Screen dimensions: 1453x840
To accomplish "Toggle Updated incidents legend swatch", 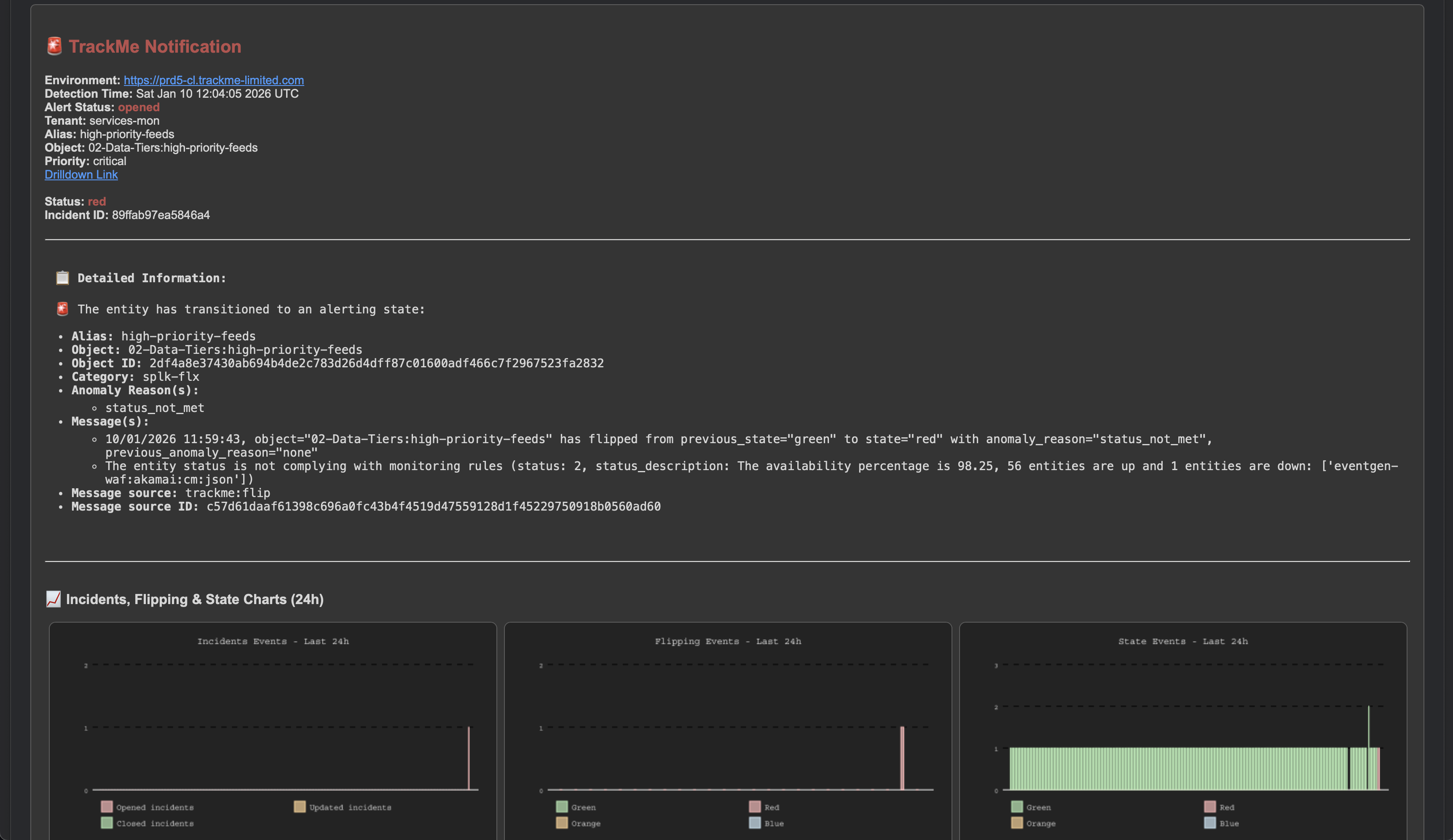I will pyautogui.click(x=299, y=807).
